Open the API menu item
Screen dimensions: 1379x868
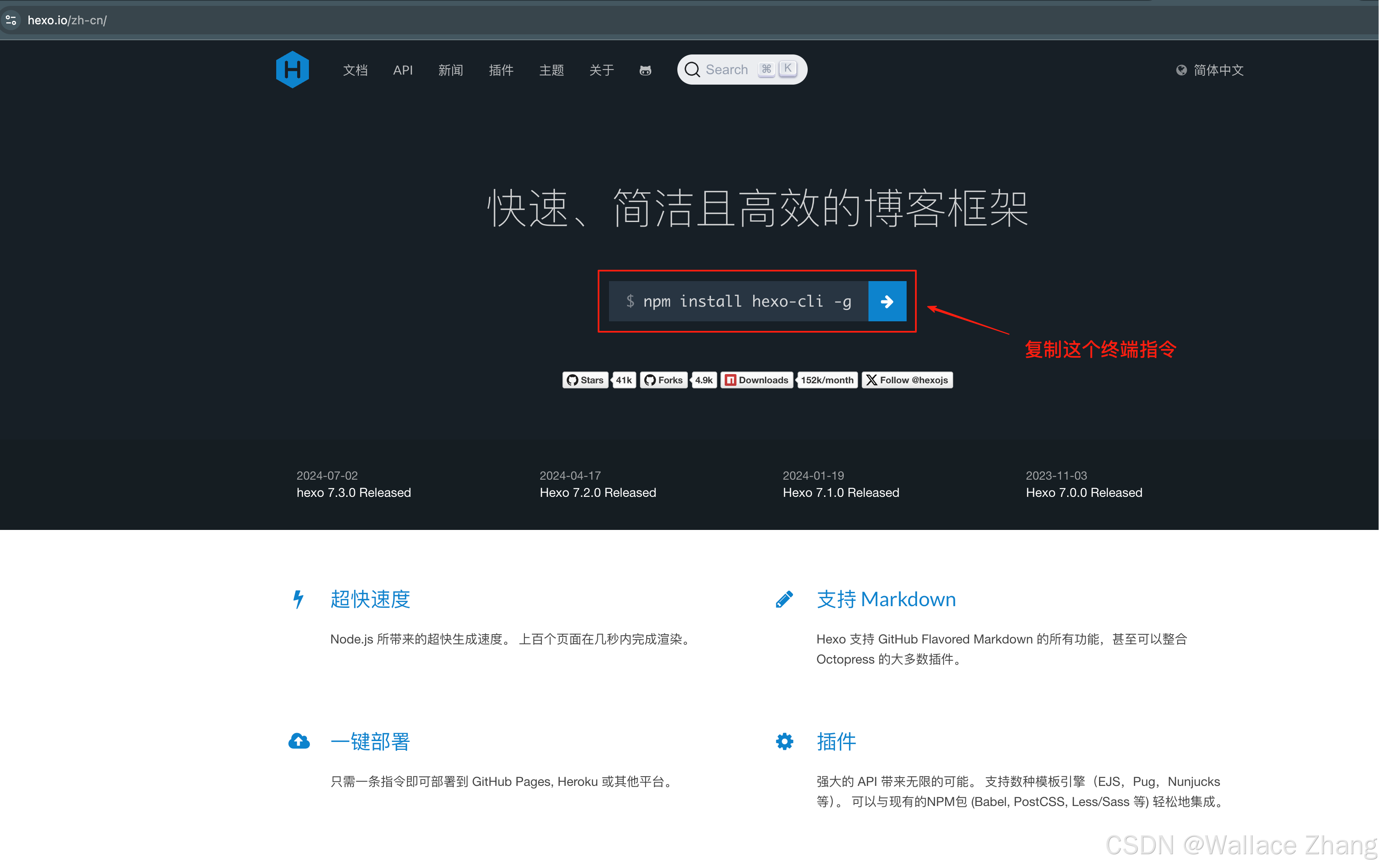tap(402, 70)
